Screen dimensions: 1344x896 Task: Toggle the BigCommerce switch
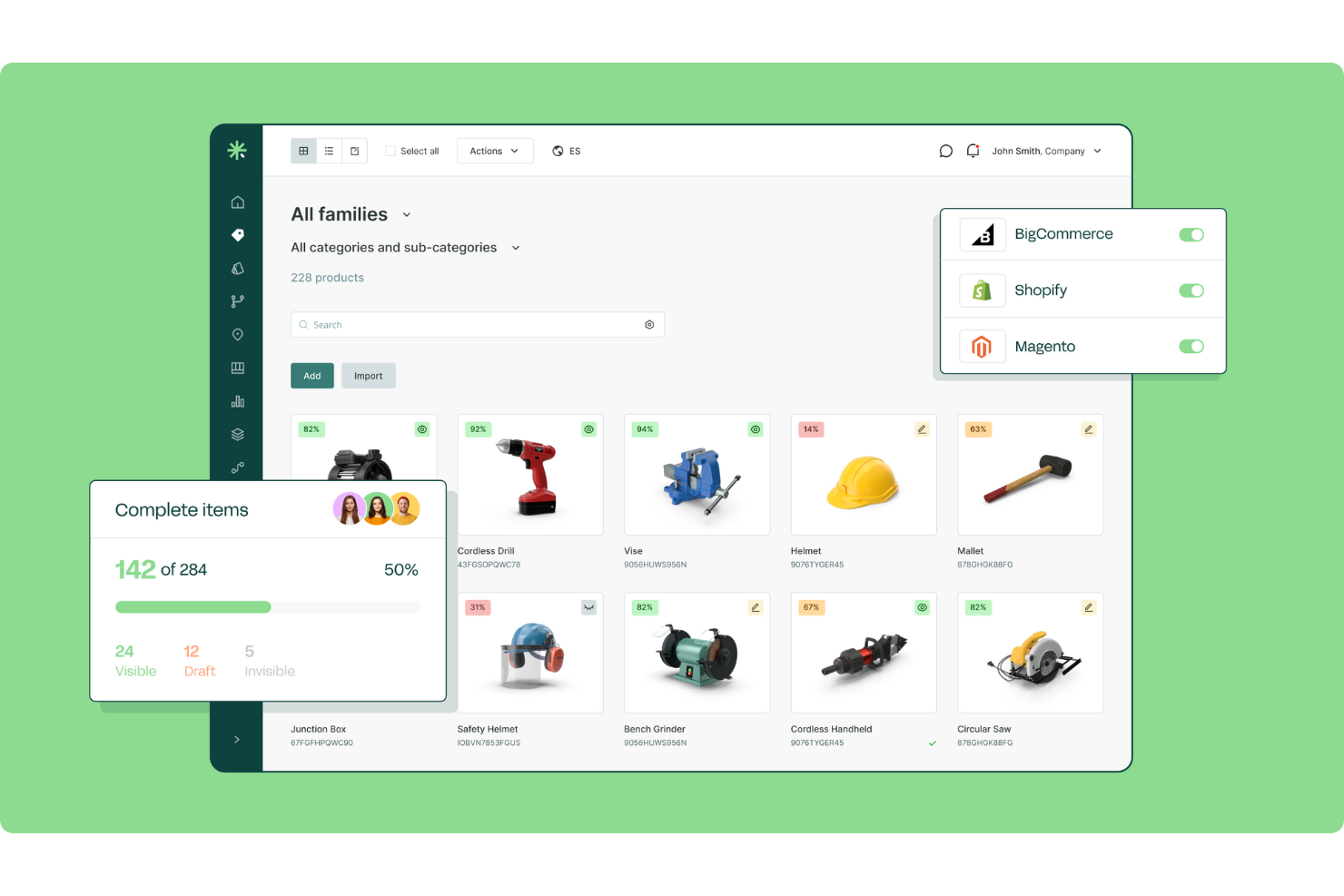coord(1191,235)
